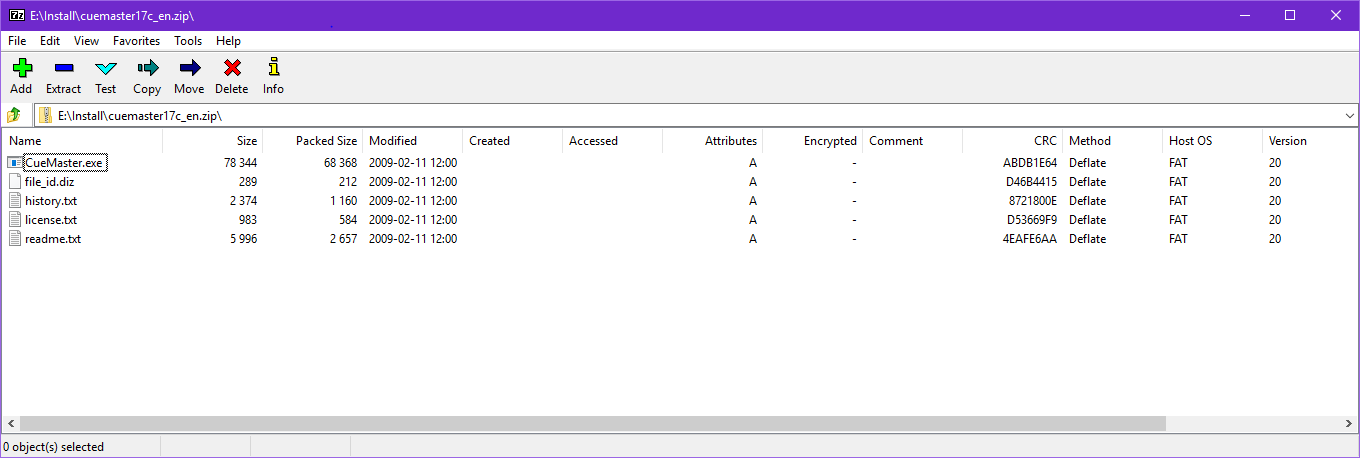Sort by the Host OS column header
The height and width of the screenshot is (458, 1360).
click(1212, 141)
